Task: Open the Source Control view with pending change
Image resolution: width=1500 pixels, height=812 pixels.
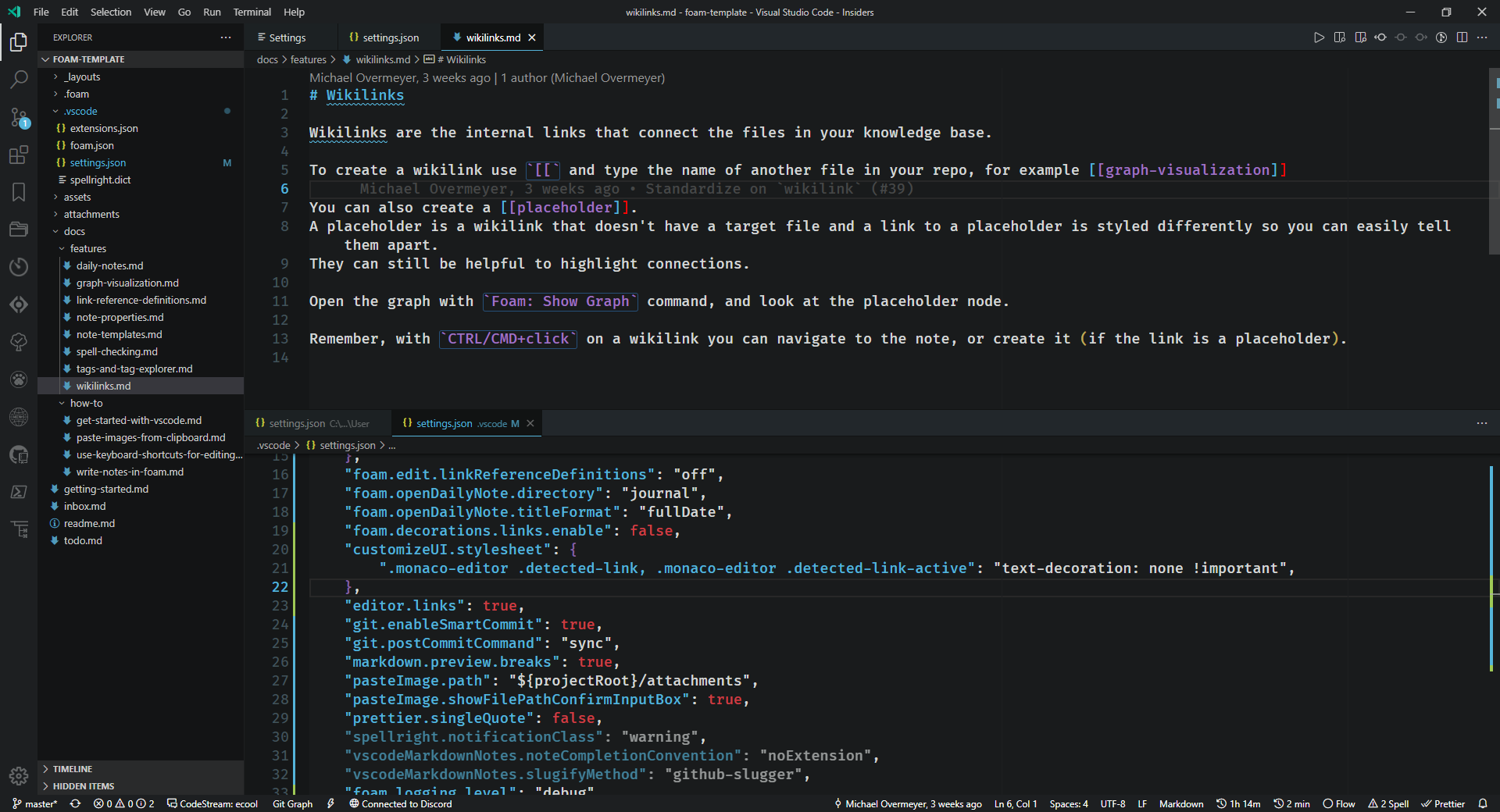Action: click(19, 117)
